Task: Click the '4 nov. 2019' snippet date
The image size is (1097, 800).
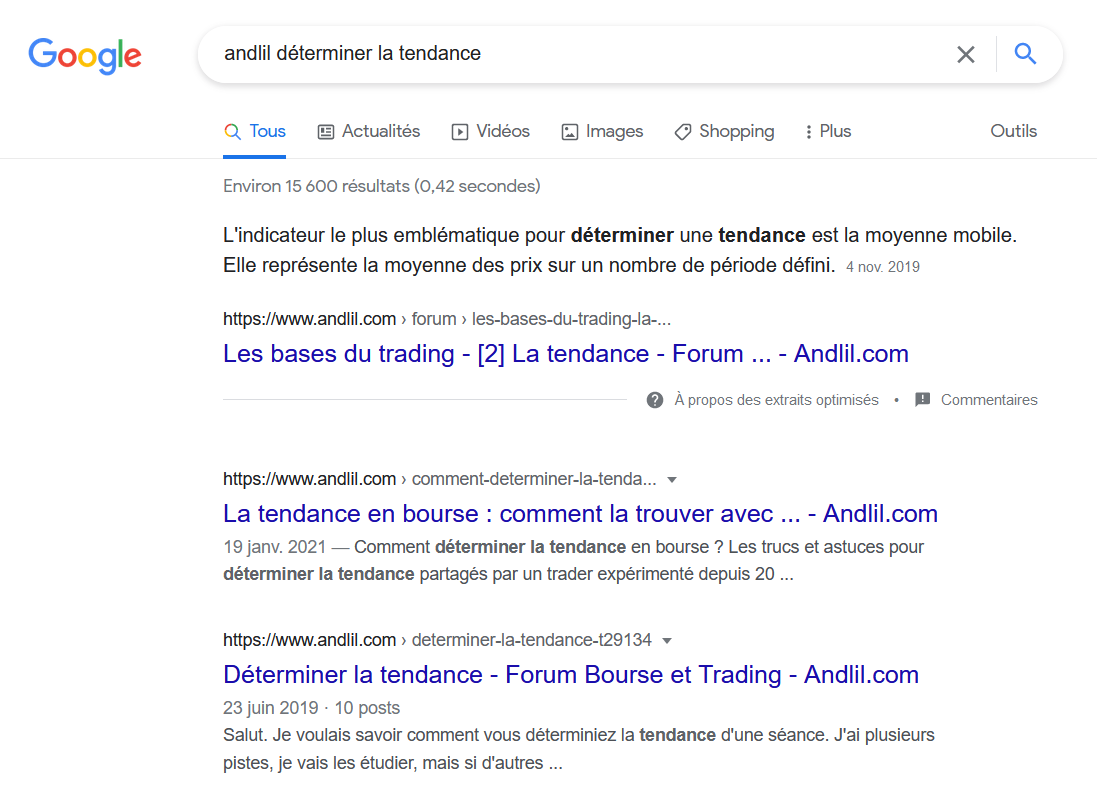Action: click(882, 267)
